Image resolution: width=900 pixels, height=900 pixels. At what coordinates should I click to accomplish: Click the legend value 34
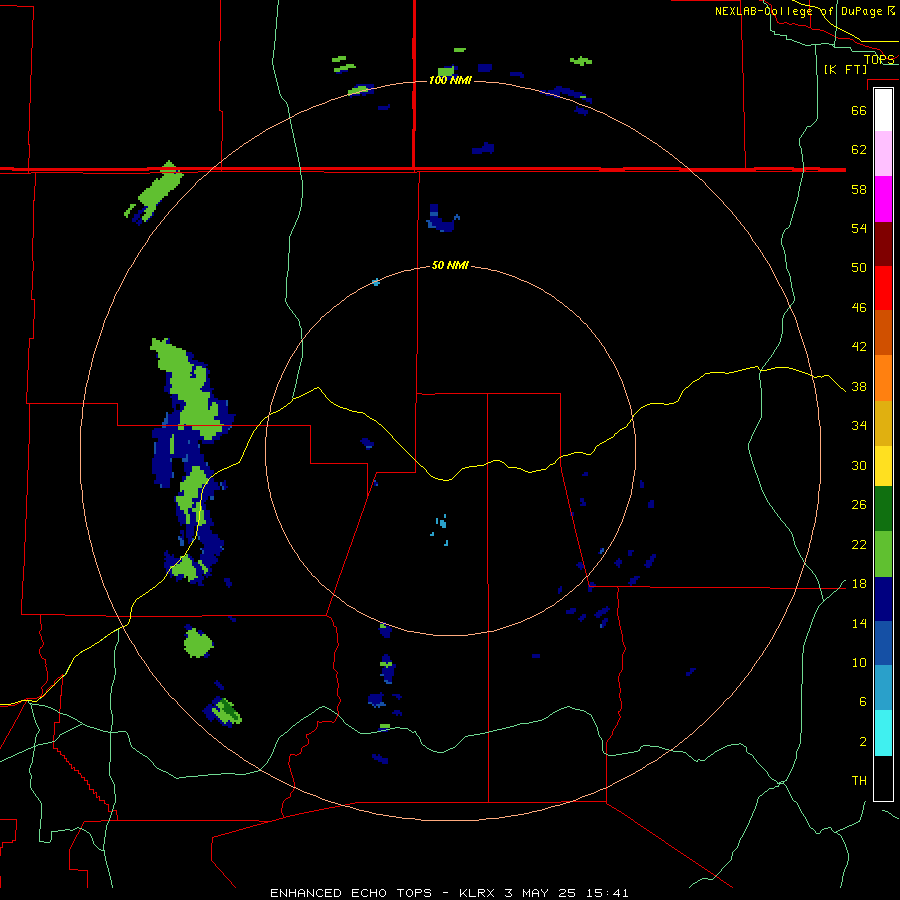[x=859, y=426]
